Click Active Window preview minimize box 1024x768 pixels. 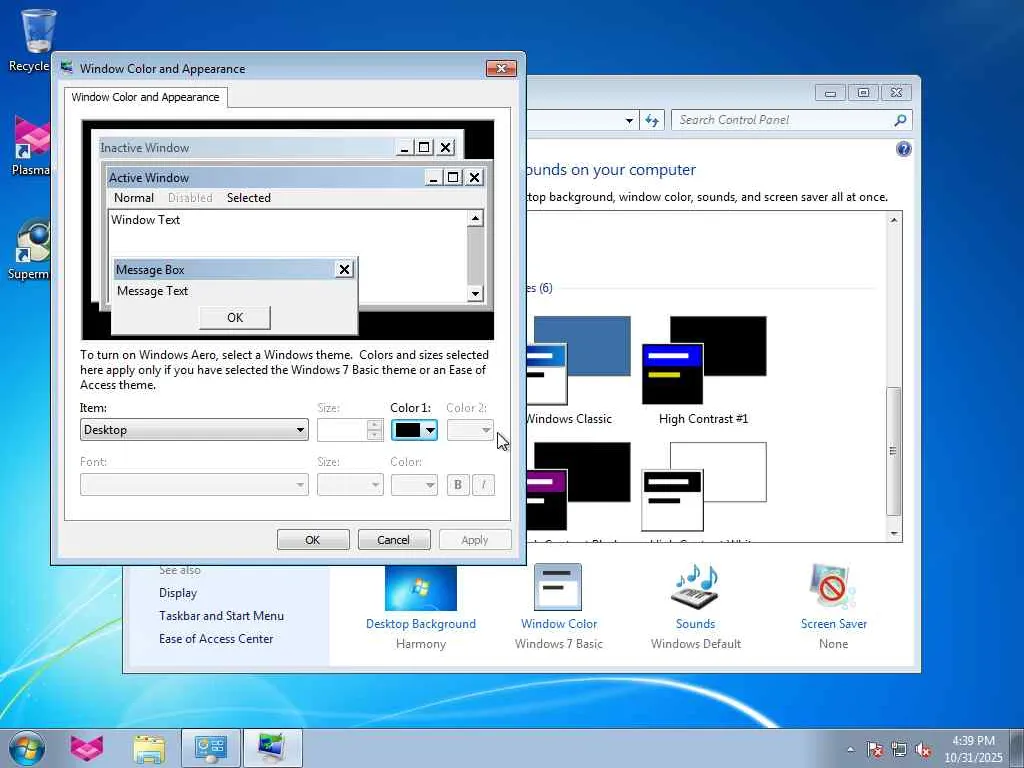(x=433, y=177)
